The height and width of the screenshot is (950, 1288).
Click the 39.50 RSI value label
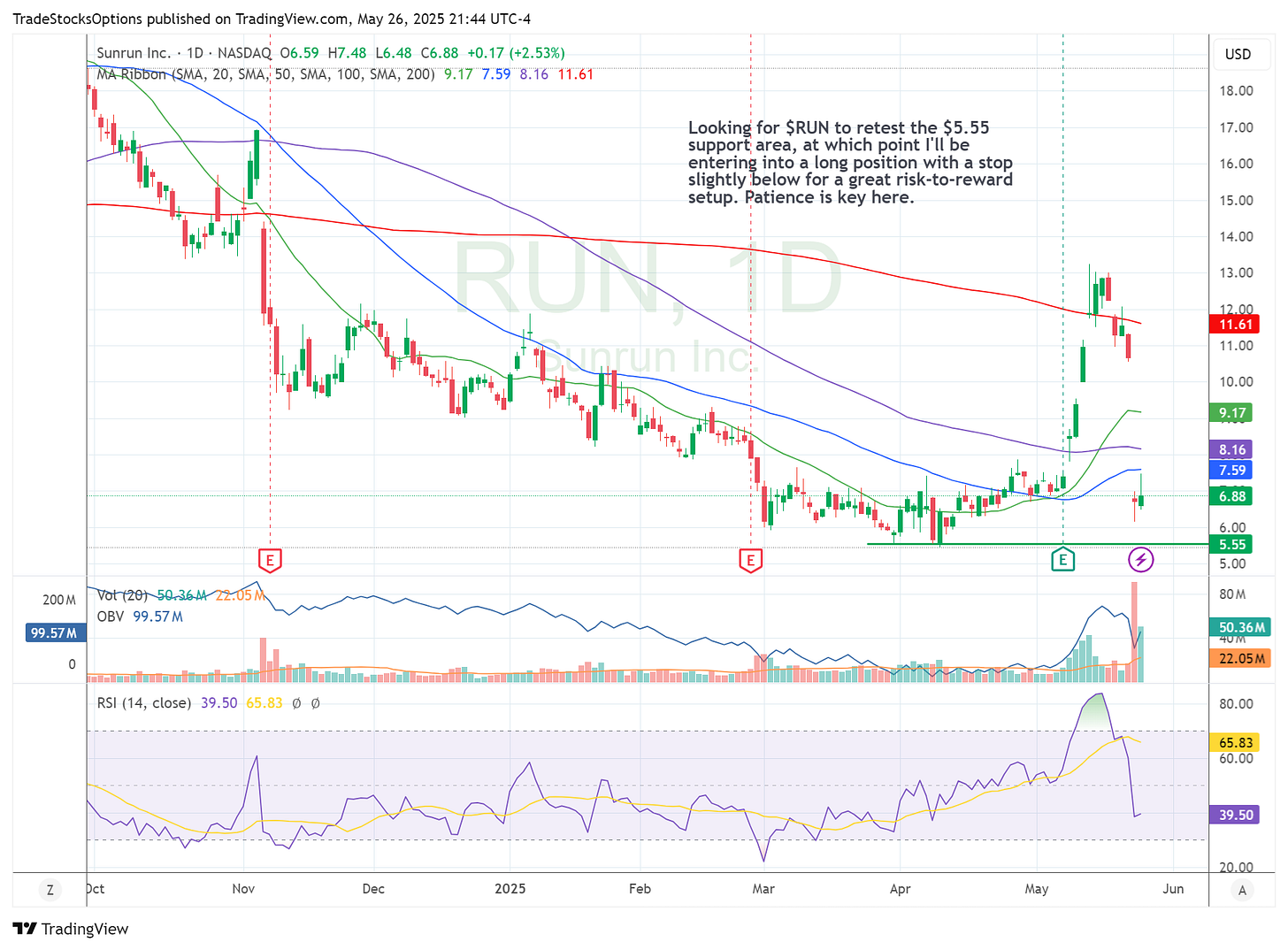(1236, 815)
